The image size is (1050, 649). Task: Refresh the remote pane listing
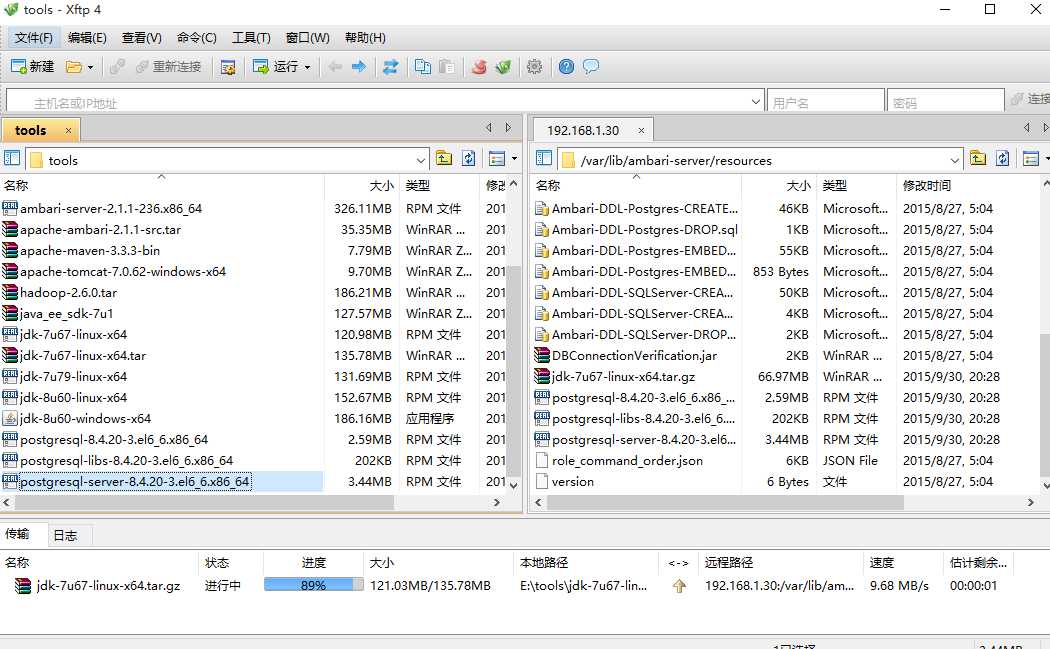(1002, 159)
